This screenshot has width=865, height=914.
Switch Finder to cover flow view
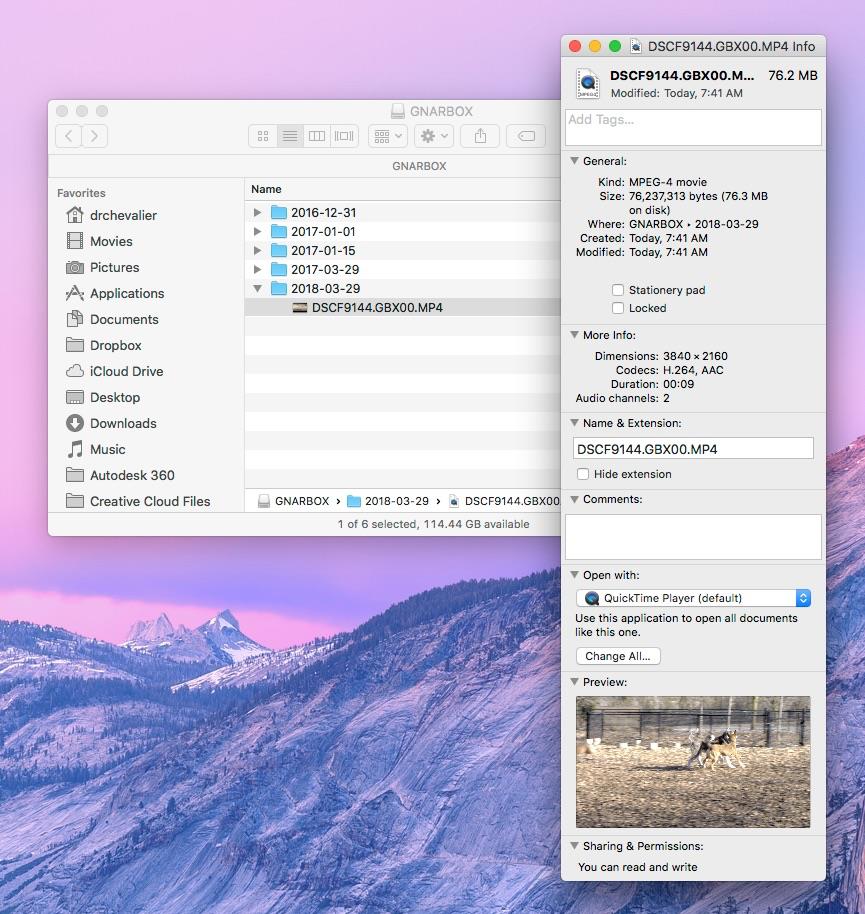(344, 135)
